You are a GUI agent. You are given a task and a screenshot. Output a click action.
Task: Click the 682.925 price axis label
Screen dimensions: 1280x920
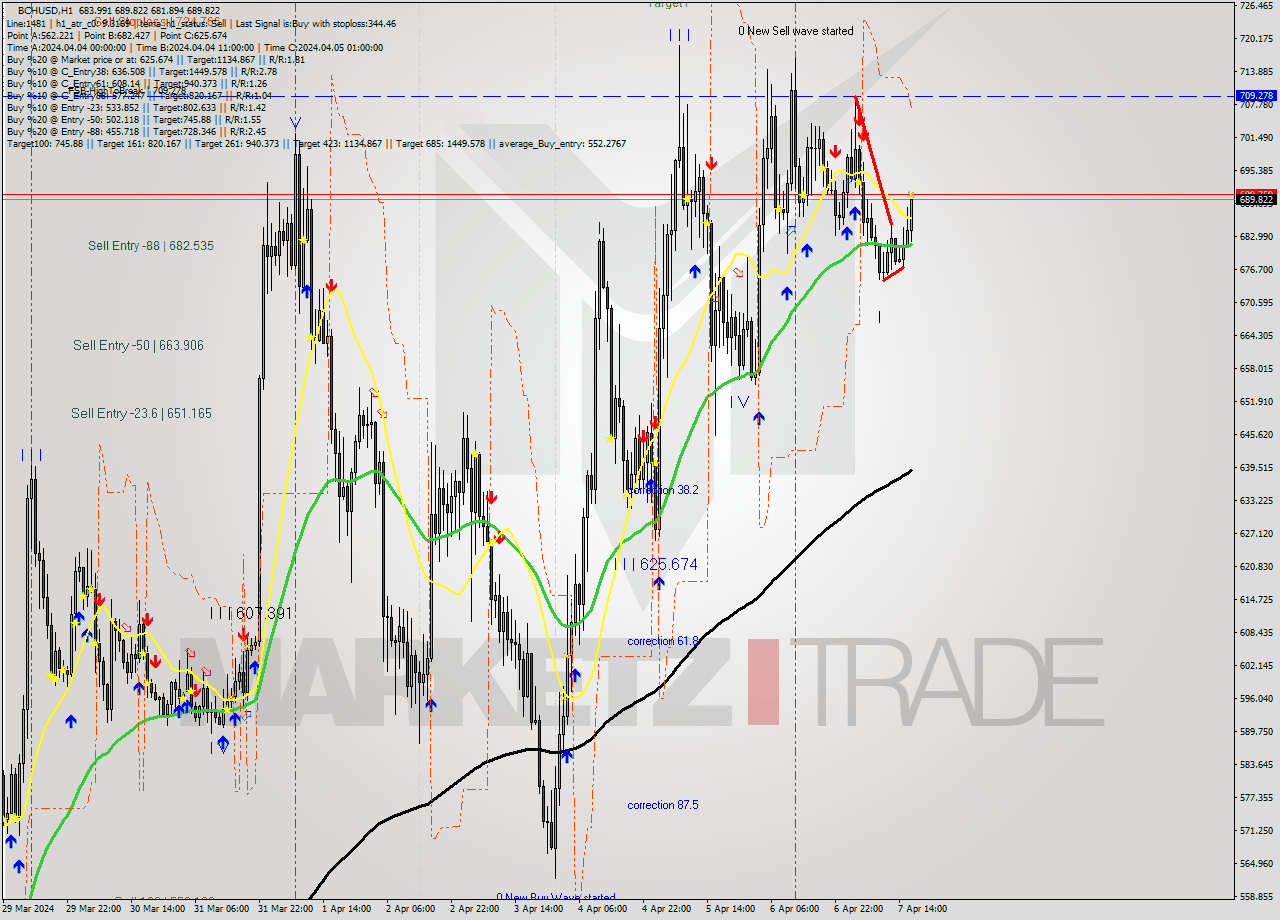1256,237
